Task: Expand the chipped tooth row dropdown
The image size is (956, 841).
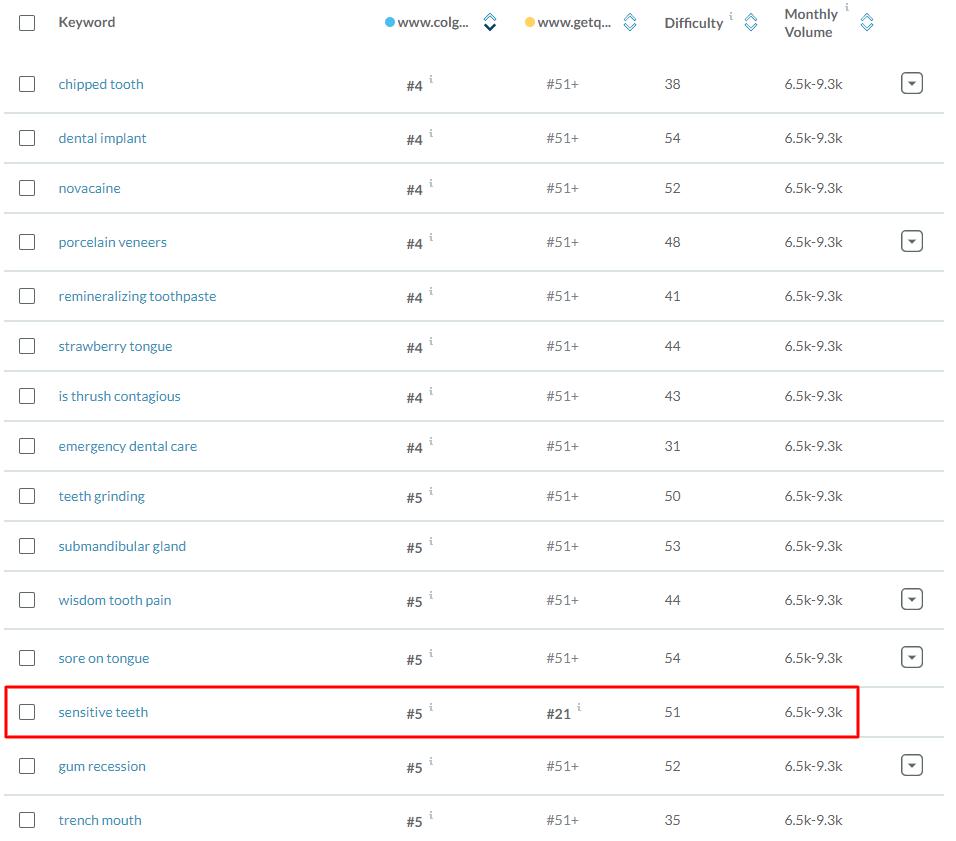Action: coord(911,84)
